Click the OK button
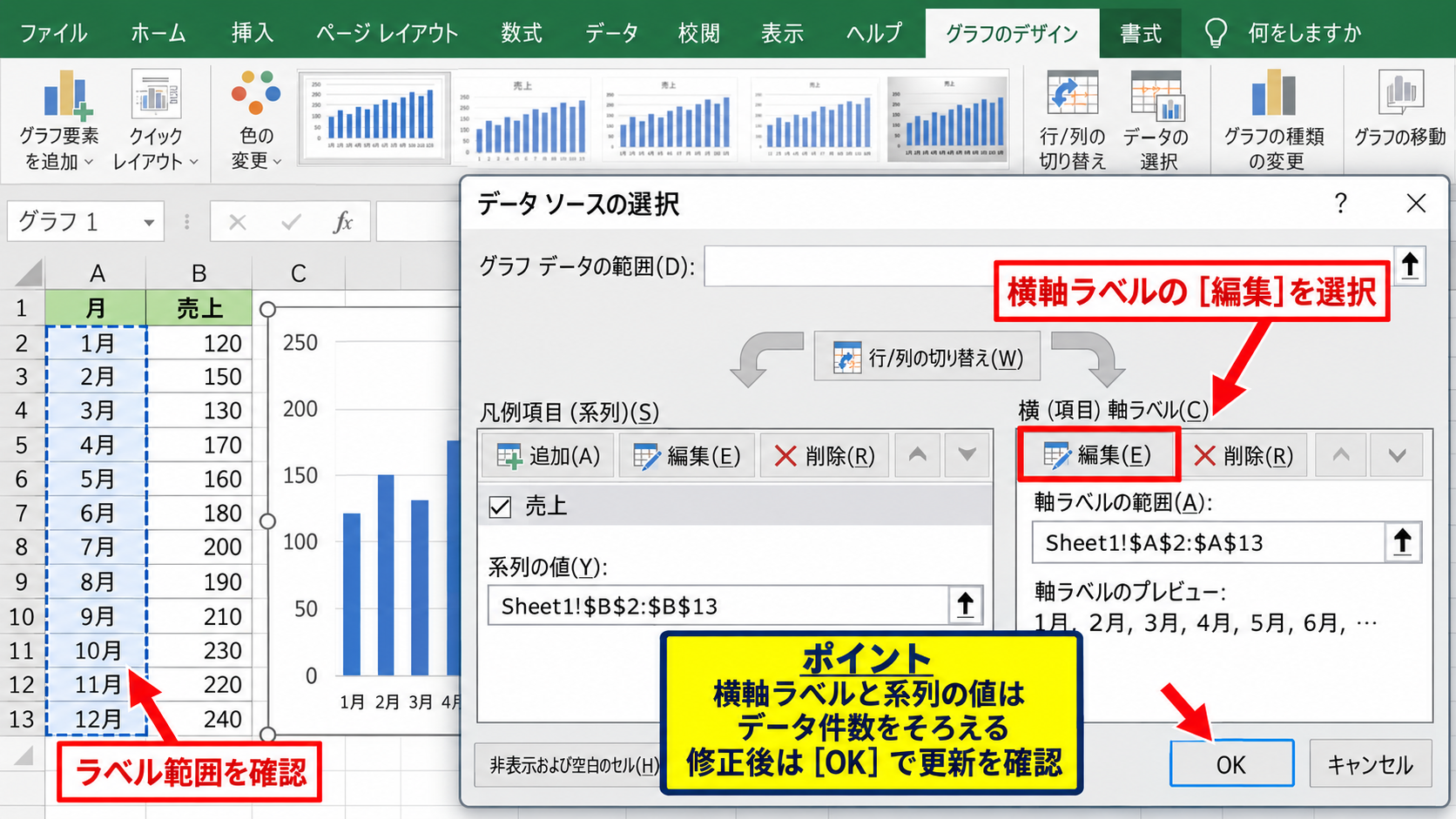Viewport: 1456px width, 819px height. [x=1231, y=763]
